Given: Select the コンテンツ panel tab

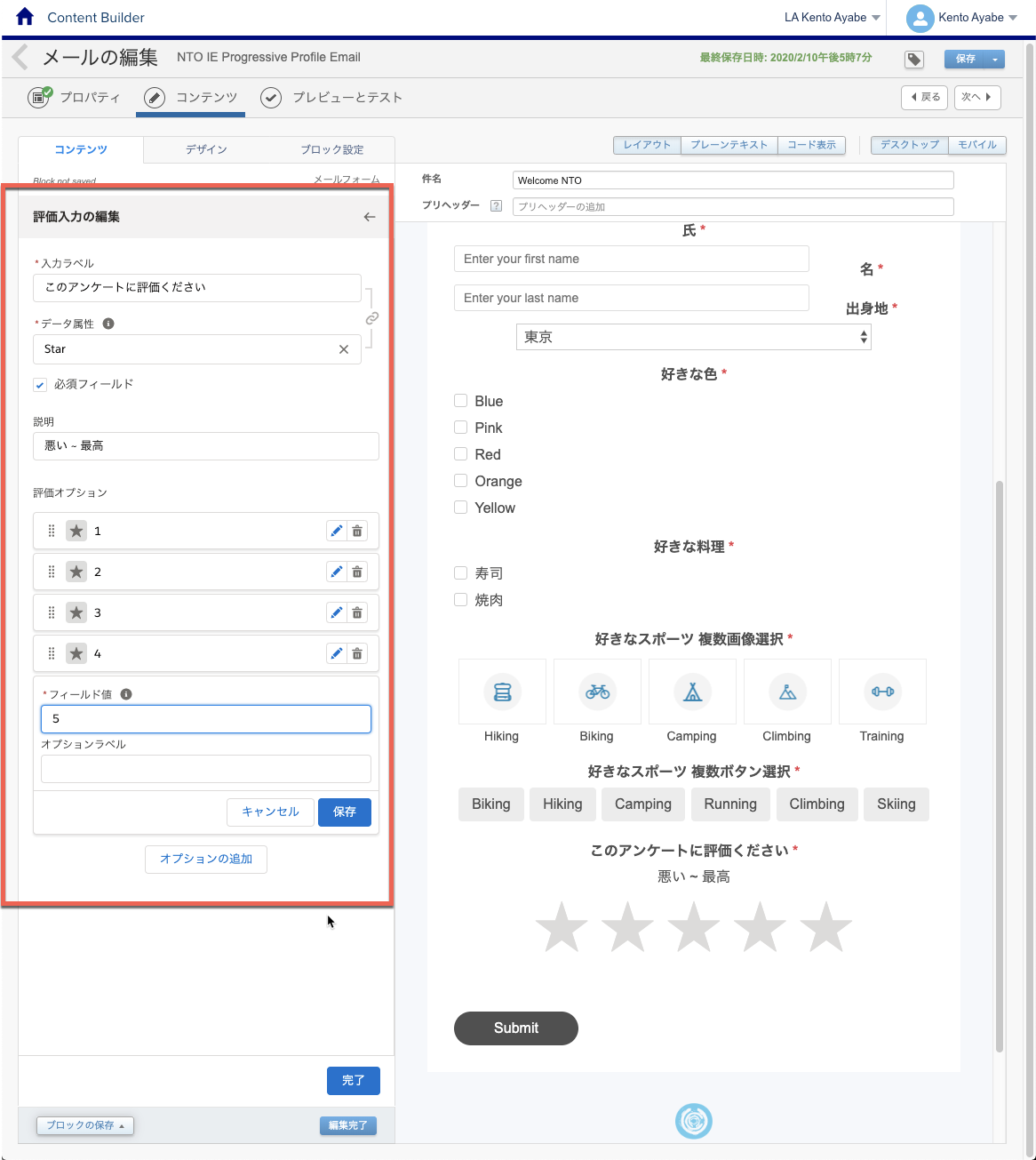Looking at the screenshot, I should [x=81, y=149].
